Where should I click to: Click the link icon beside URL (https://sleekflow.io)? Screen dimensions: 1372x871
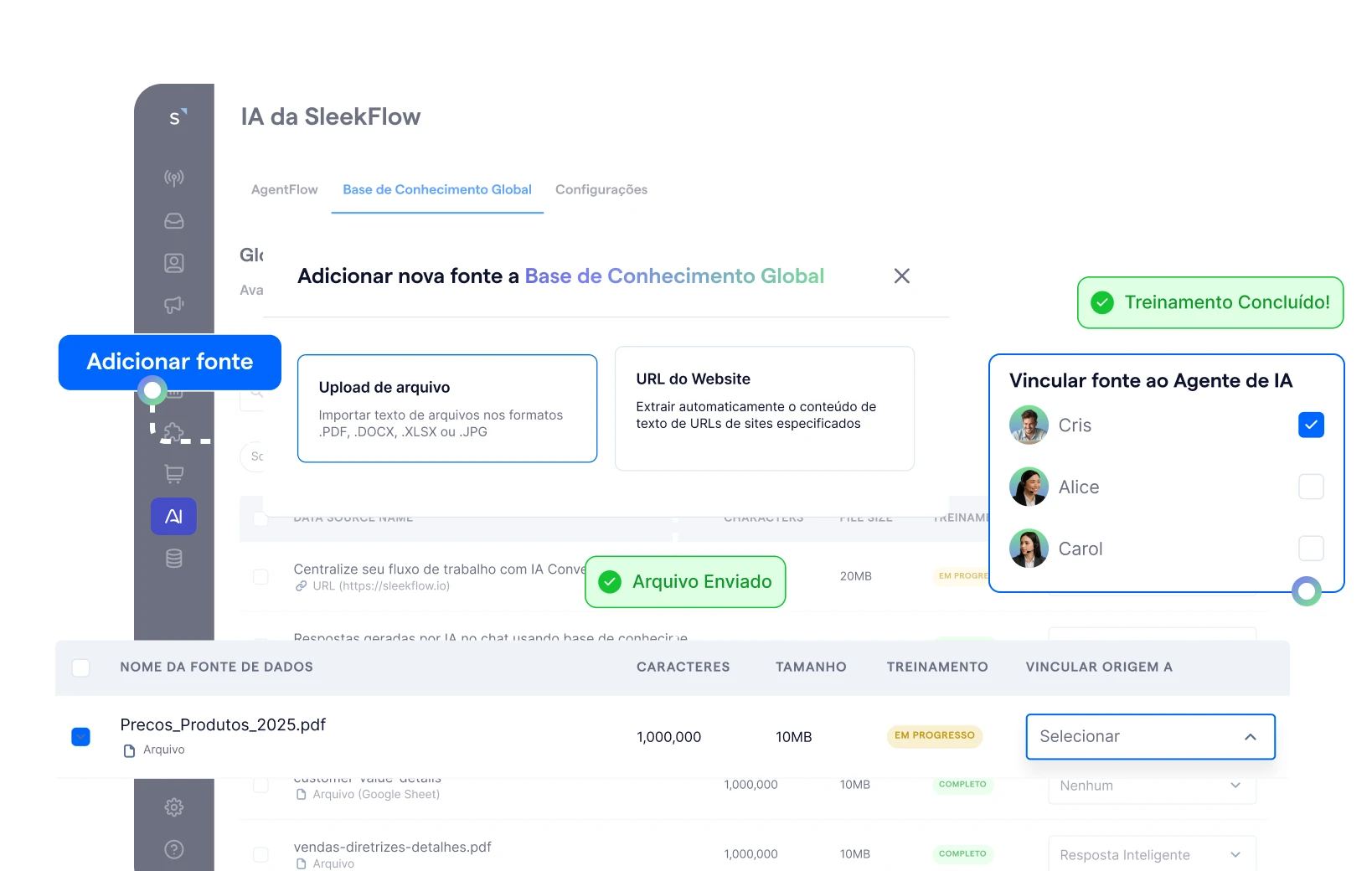(x=301, y=586)
